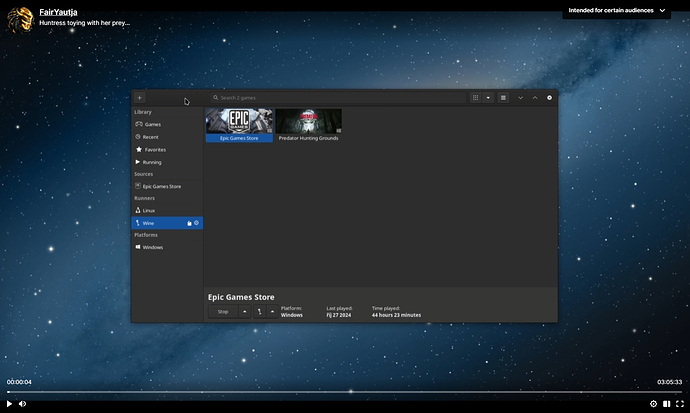This screenshot has height=413, width=690.
Task: Select the Linux runner
Action: pyautogui.click(x=167, y=211)
